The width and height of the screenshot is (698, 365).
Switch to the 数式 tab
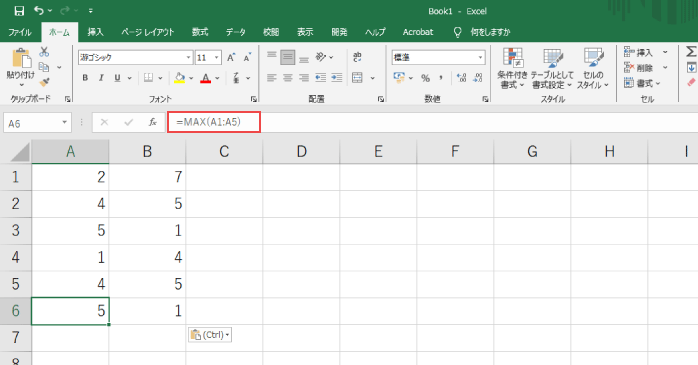tap(200, 32)
